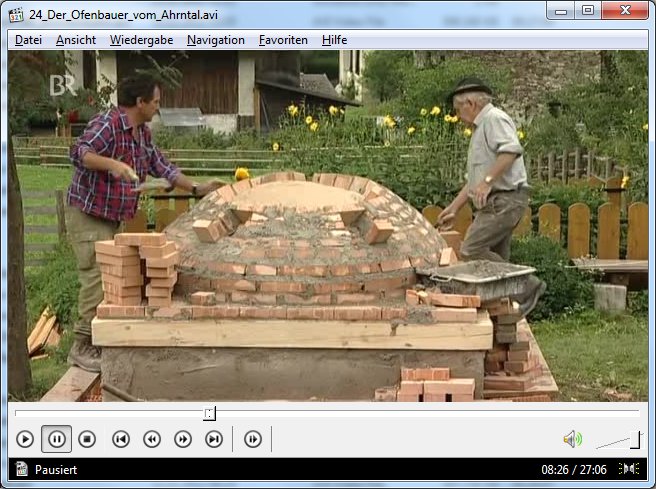Mute the audio using speaker icon
The width and height of the screenshot is (656, 489).
point(572,439)
